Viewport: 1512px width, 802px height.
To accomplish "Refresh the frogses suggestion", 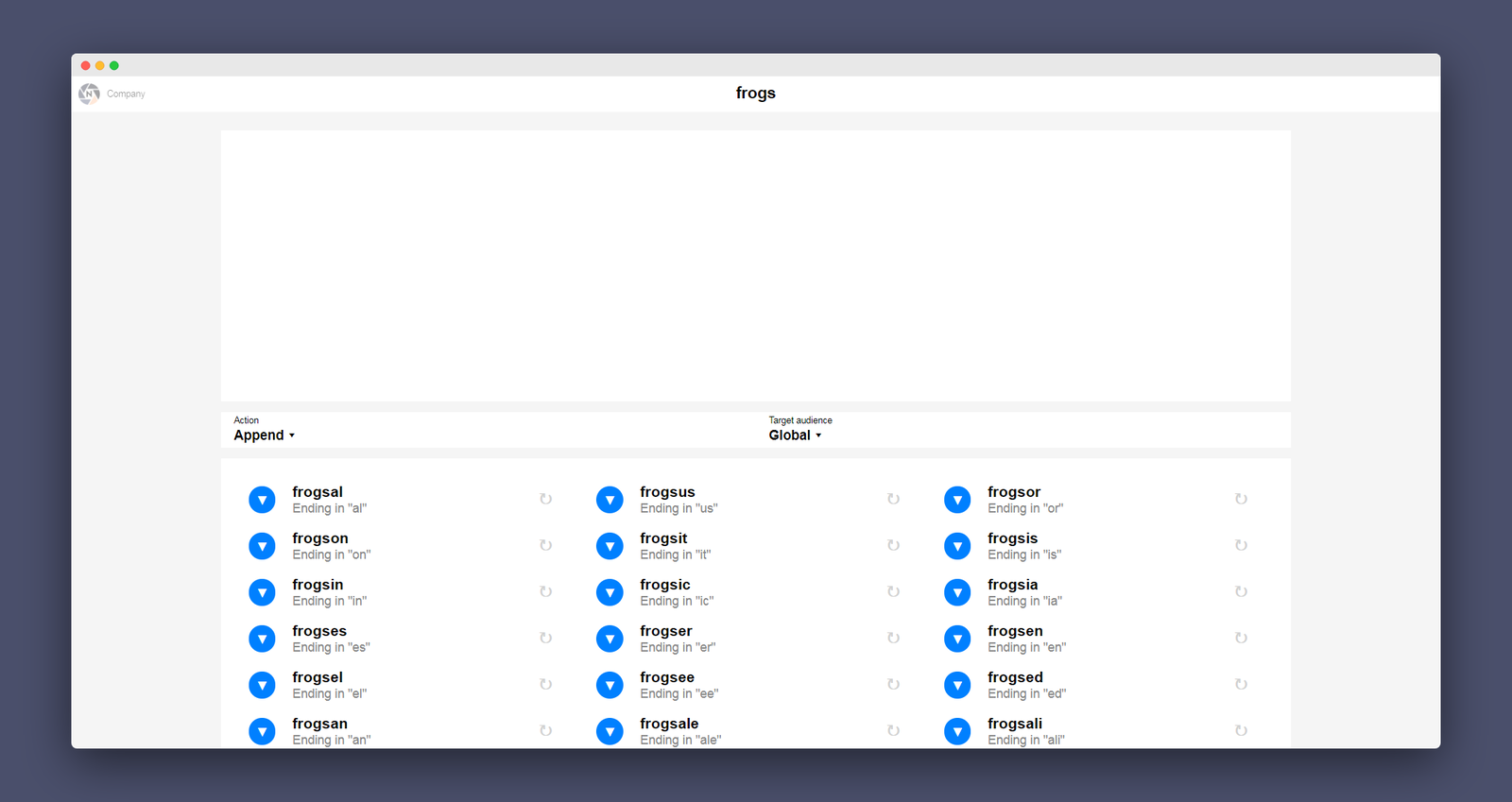I will tap(545, 638).
